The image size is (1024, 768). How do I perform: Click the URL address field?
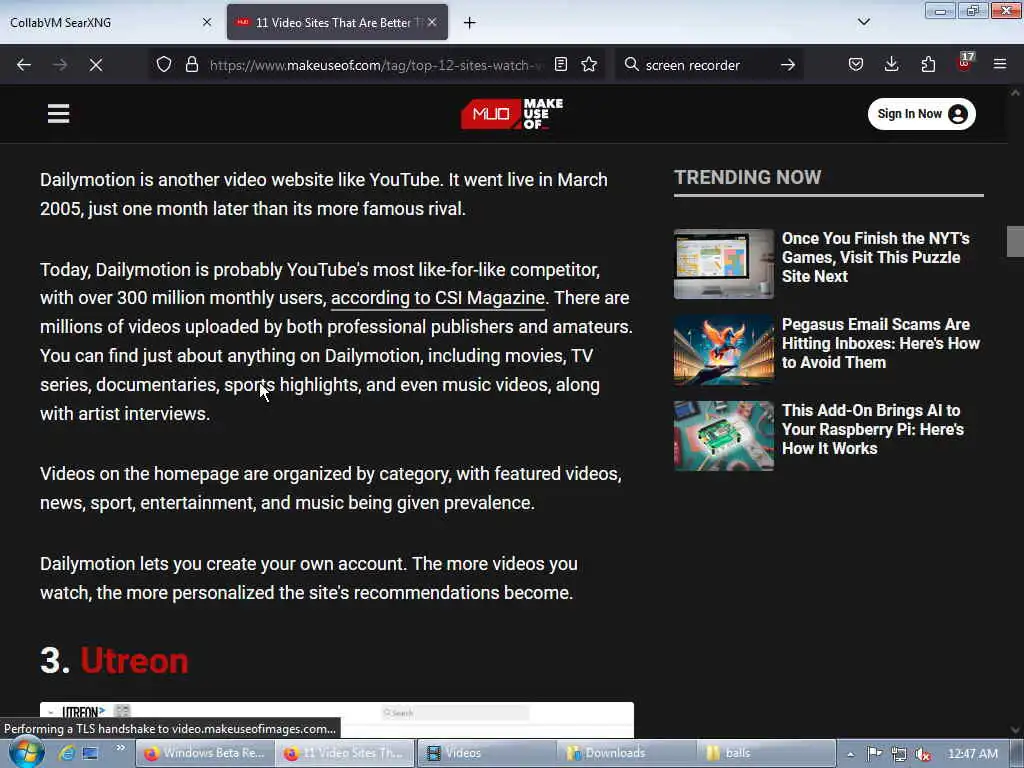376,65
